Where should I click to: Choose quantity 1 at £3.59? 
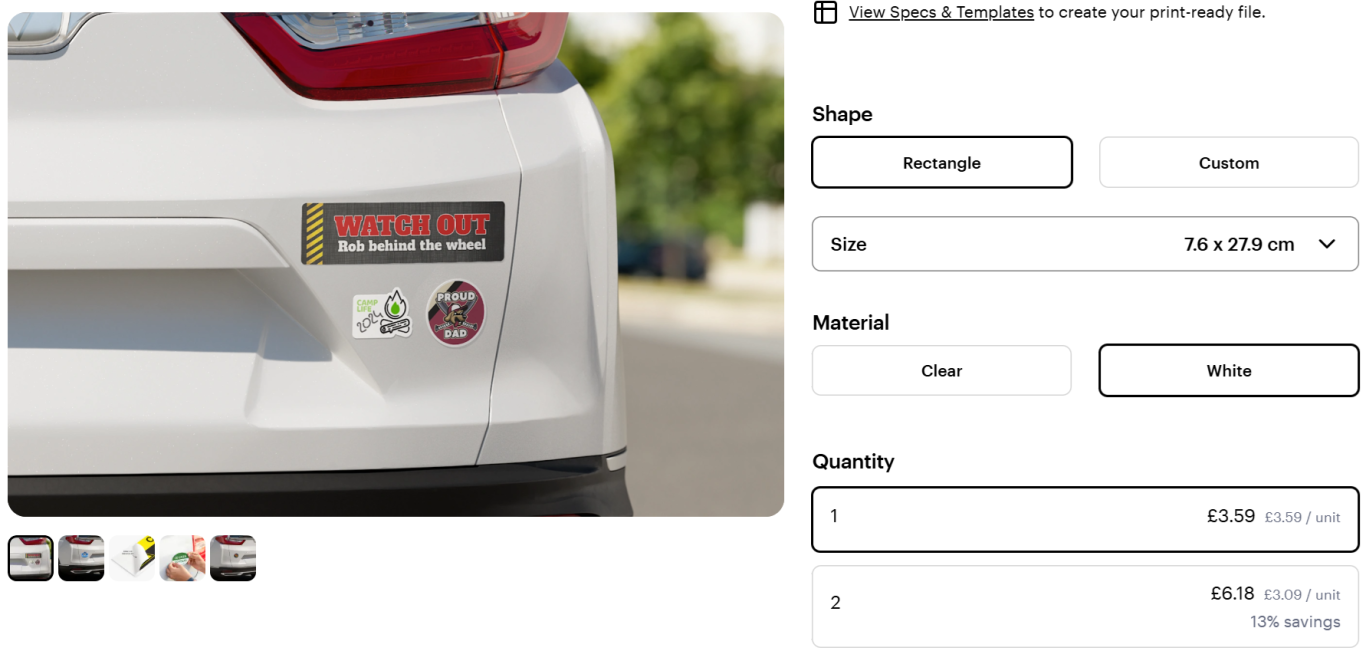pos(1085,519)
